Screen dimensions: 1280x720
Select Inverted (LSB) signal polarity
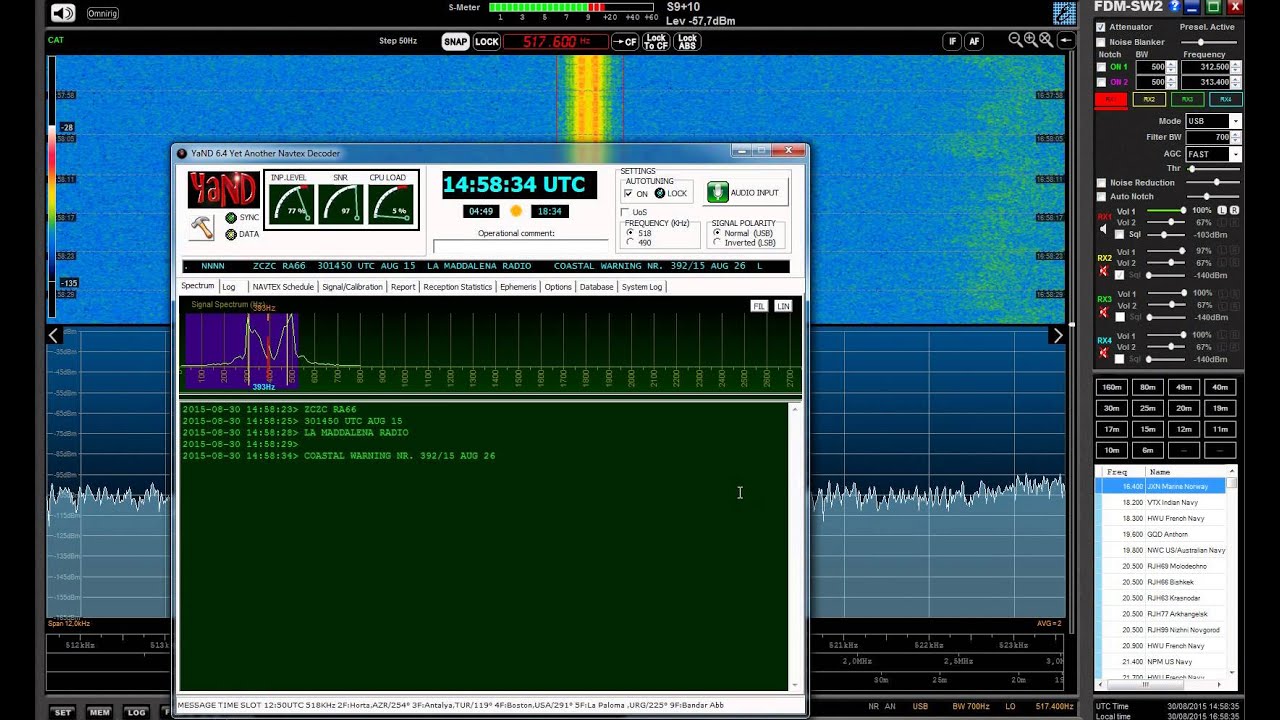[x=717, y=242]
